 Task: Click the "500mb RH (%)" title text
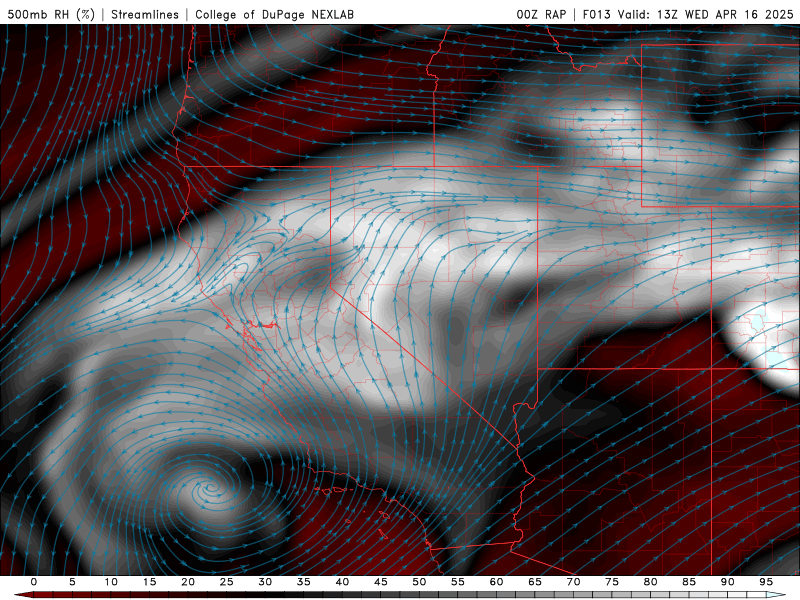[51, 14]
